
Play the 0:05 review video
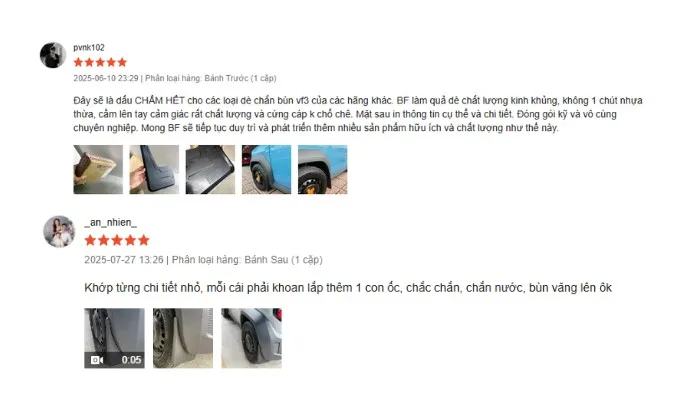click(x=114, y=338)
